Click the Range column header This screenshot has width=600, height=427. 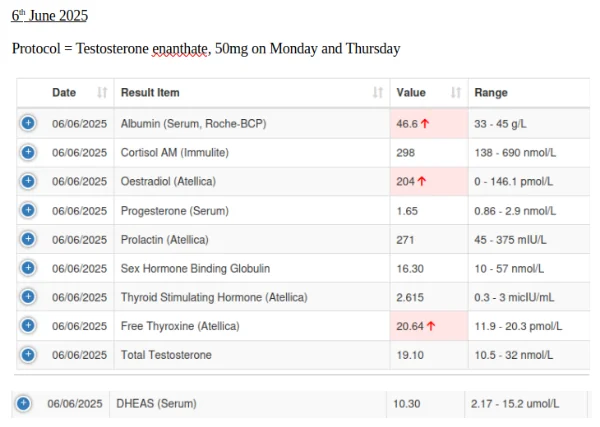click(491, 93)
